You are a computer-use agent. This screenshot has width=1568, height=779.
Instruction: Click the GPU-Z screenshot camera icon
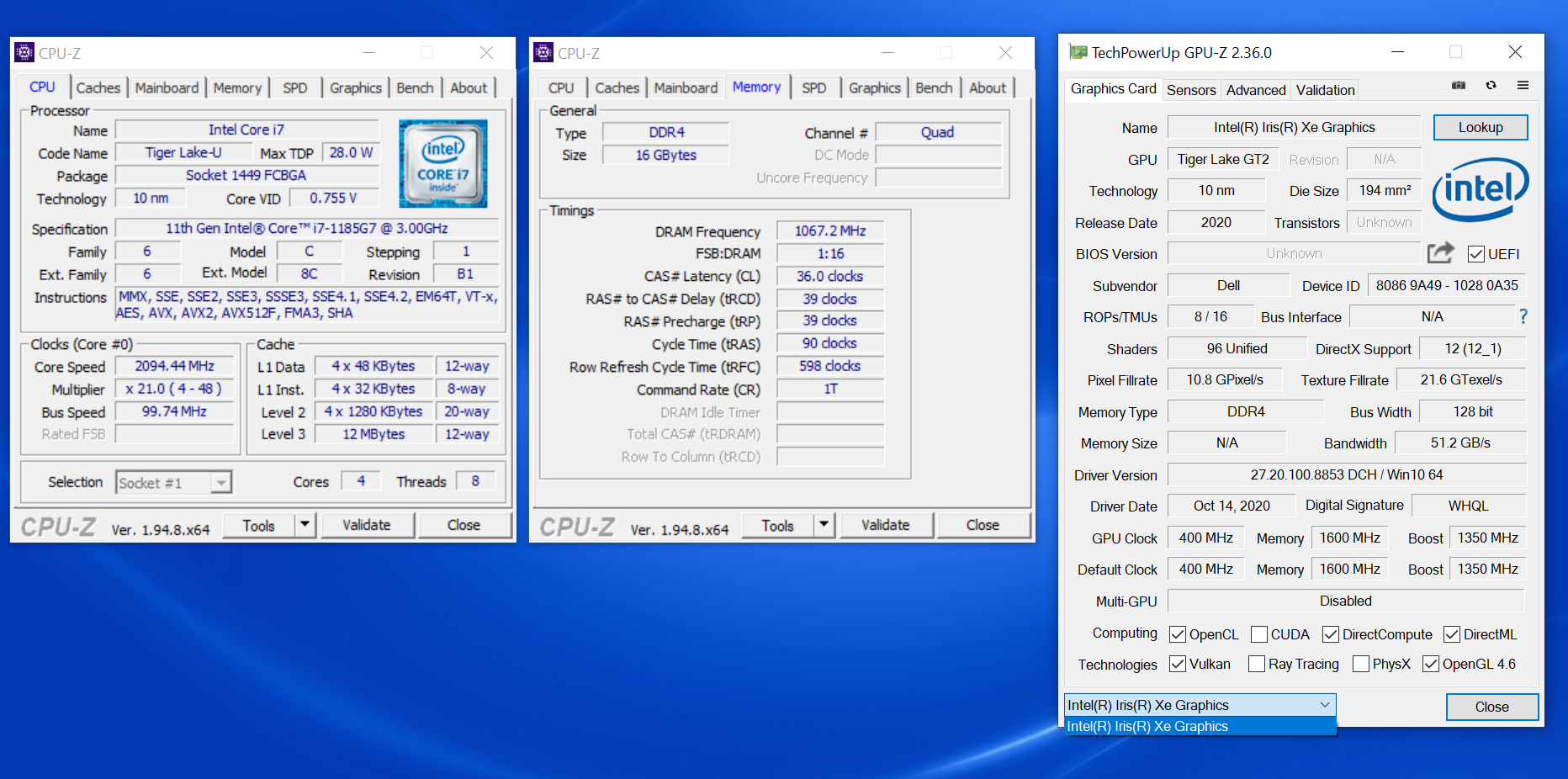1459,85
